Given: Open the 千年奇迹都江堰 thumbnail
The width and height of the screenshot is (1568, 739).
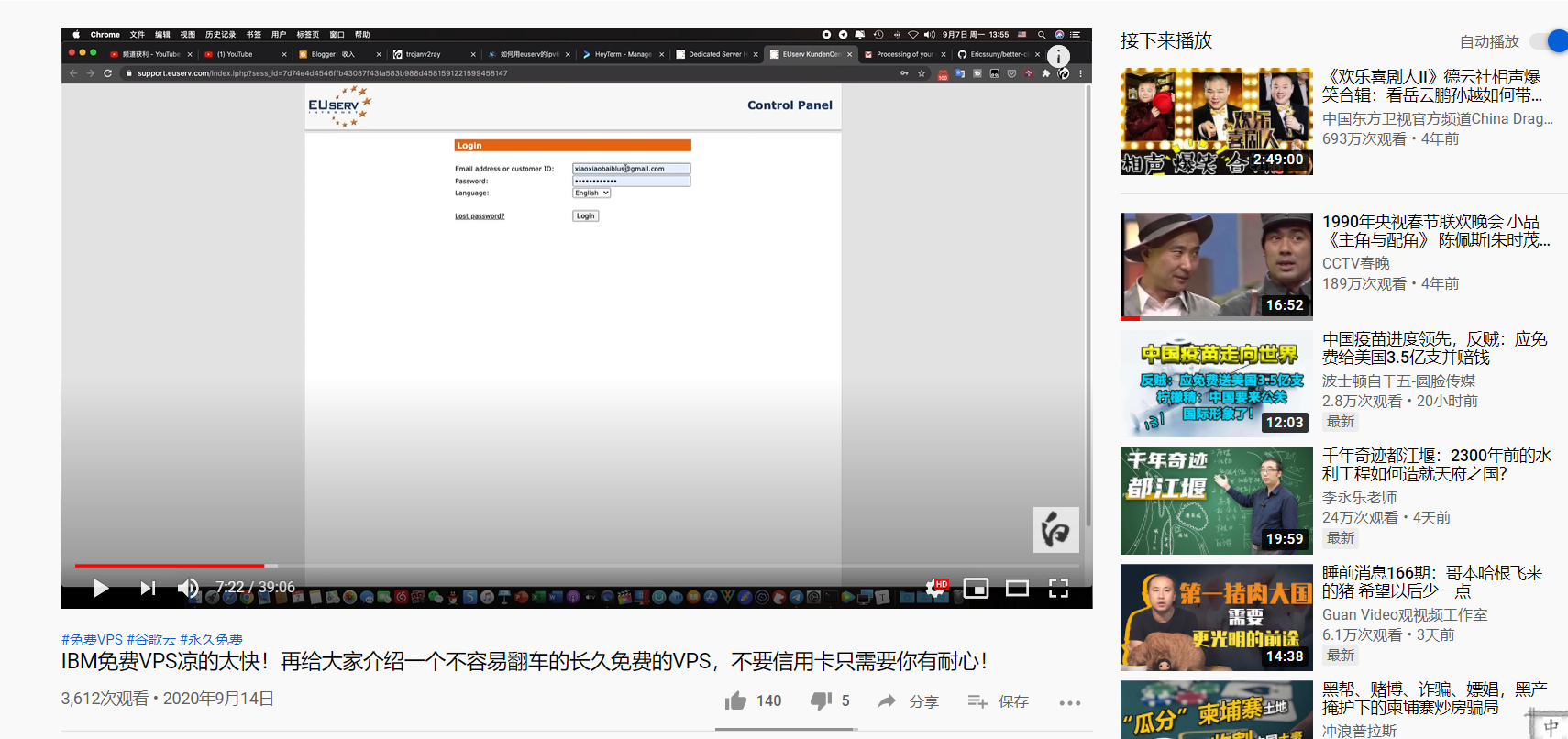Looking at the screenshot, I should (x=1217, y=501).
